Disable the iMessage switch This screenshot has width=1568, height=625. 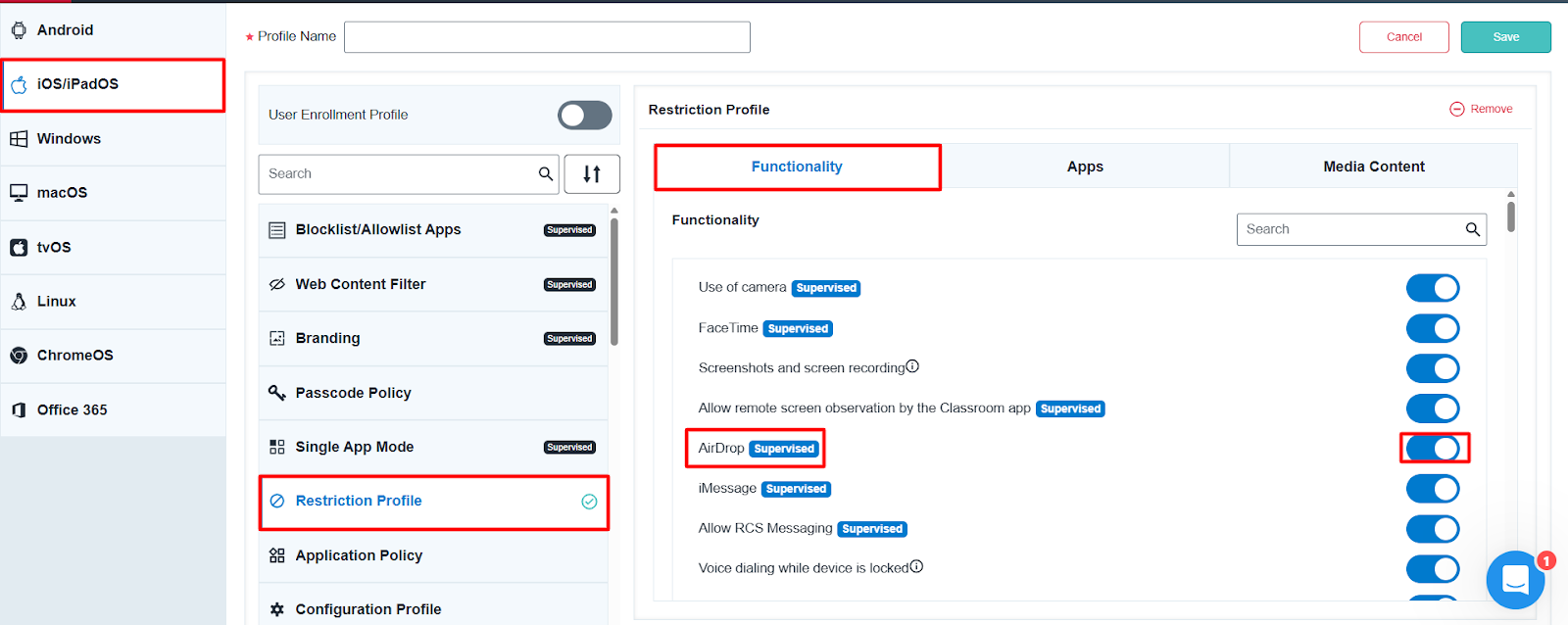pyautogui.click(x=1433, y=489)
